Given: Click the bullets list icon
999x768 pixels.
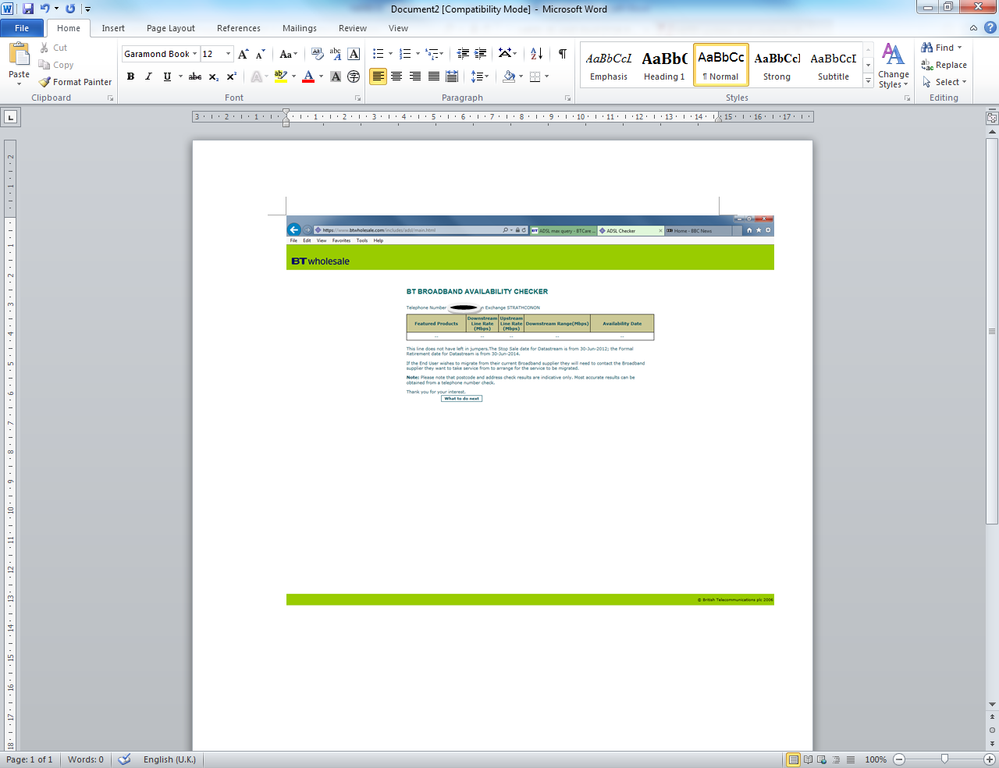Looking at the screenshot, I should [378, 54].
